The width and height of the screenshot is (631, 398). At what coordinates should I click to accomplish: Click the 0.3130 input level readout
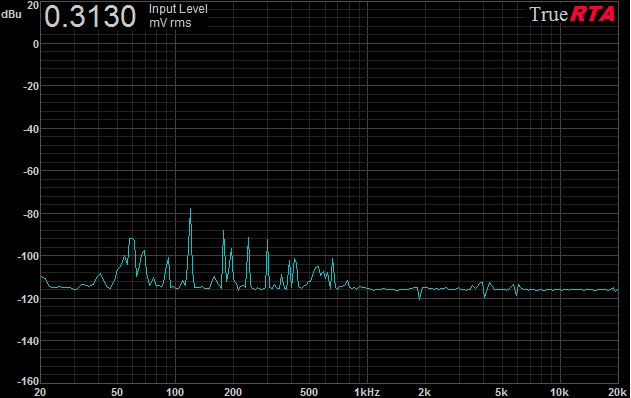point(90,17)
